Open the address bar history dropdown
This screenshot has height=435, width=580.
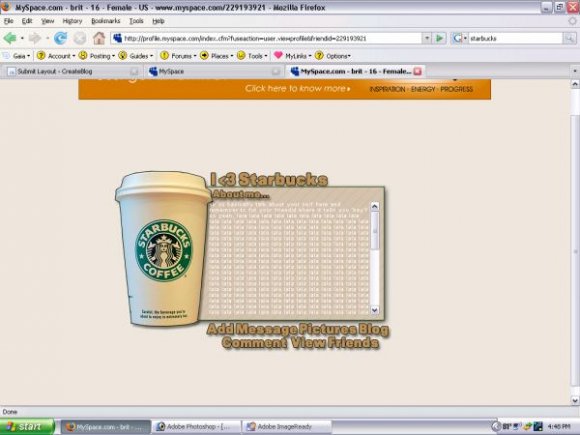[427, 38]
